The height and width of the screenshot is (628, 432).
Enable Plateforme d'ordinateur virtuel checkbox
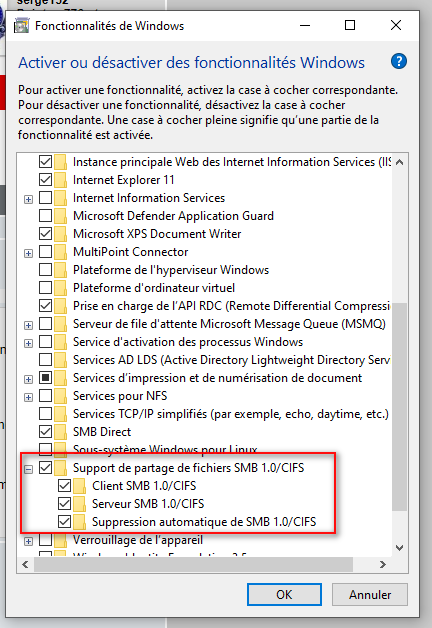[45, 288]
